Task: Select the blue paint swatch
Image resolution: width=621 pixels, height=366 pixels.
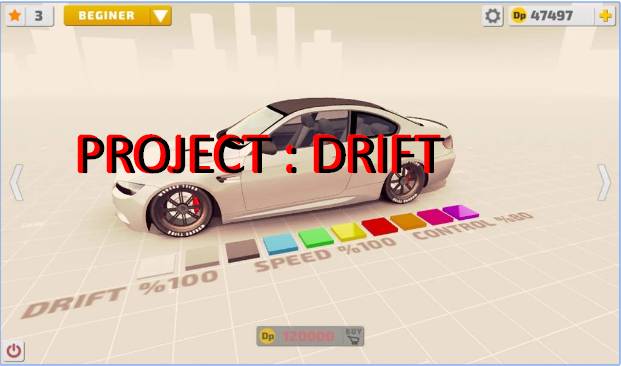Action: pyautogui.click(x=280, y=244)
